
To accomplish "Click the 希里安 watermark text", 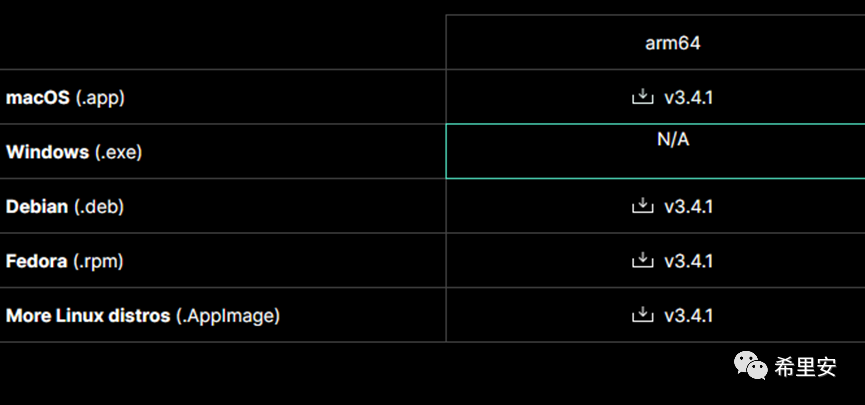I will pos(805,367).
